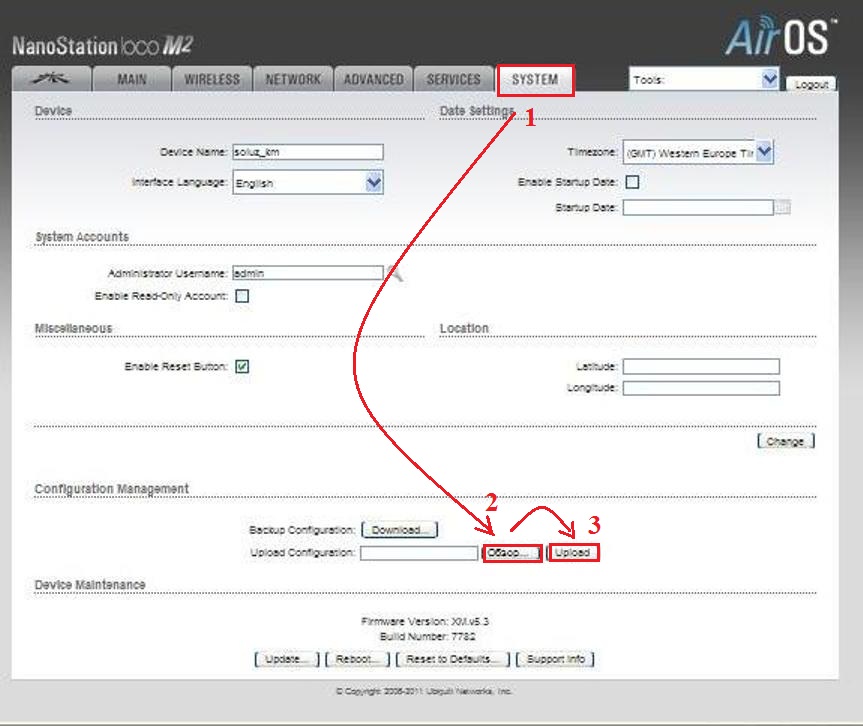Screen dimensions: 863x726
Task: Click the 'Device Maintenance' section heading
Action: (x=90, y=585)
